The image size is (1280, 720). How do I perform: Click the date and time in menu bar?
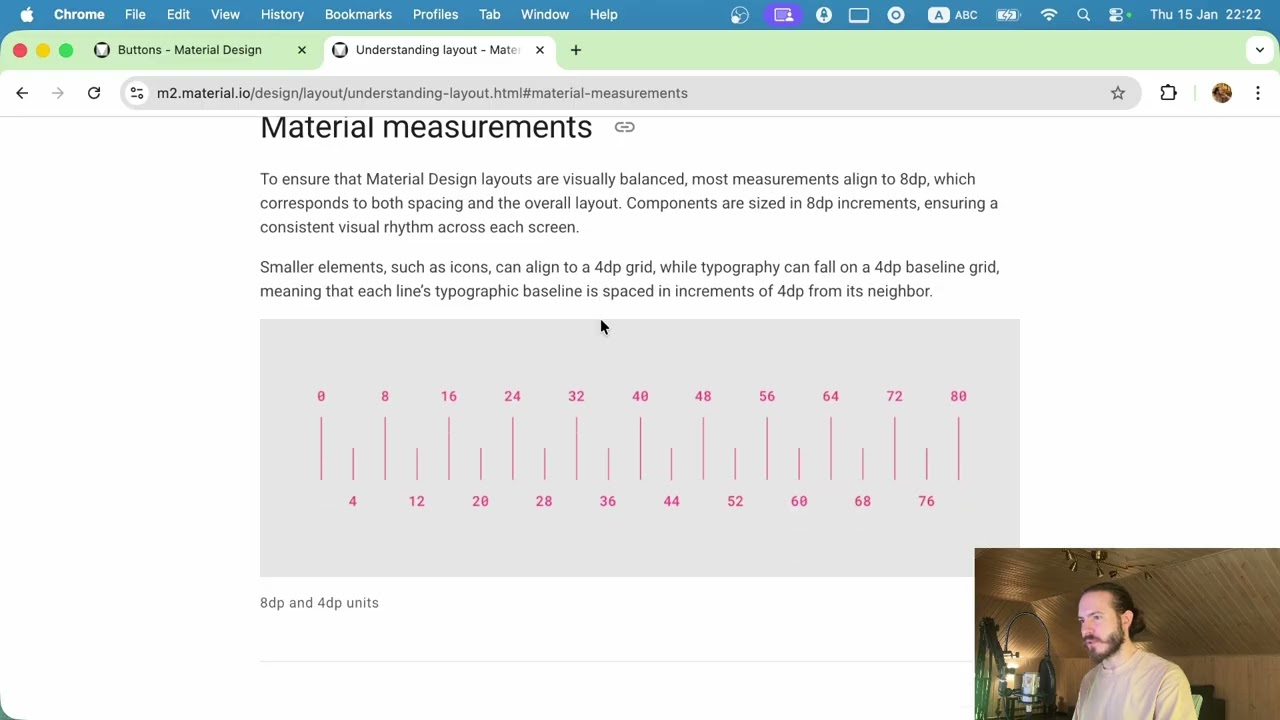pos(1205,14)
